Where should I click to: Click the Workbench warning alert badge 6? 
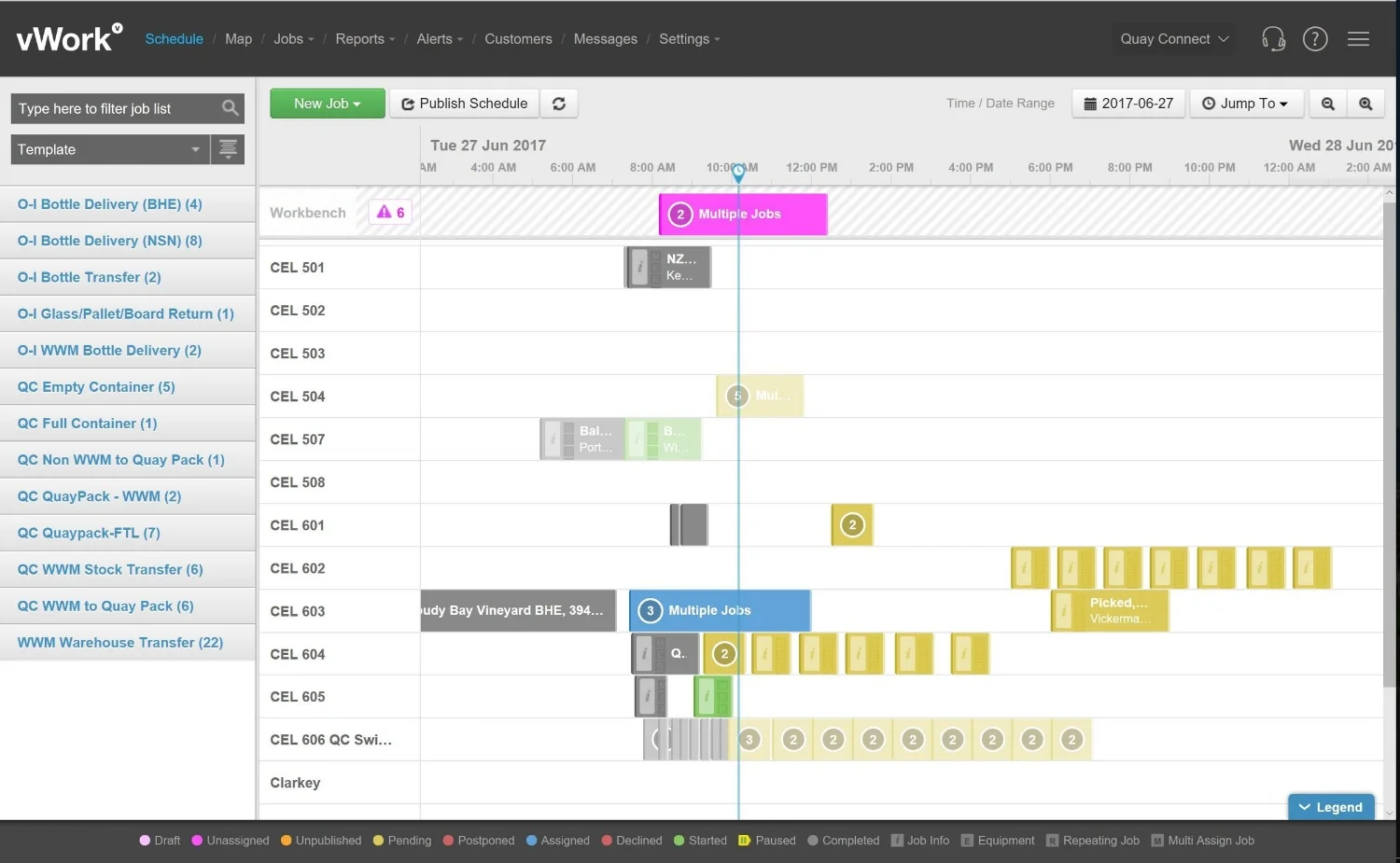tap(390, 213)
